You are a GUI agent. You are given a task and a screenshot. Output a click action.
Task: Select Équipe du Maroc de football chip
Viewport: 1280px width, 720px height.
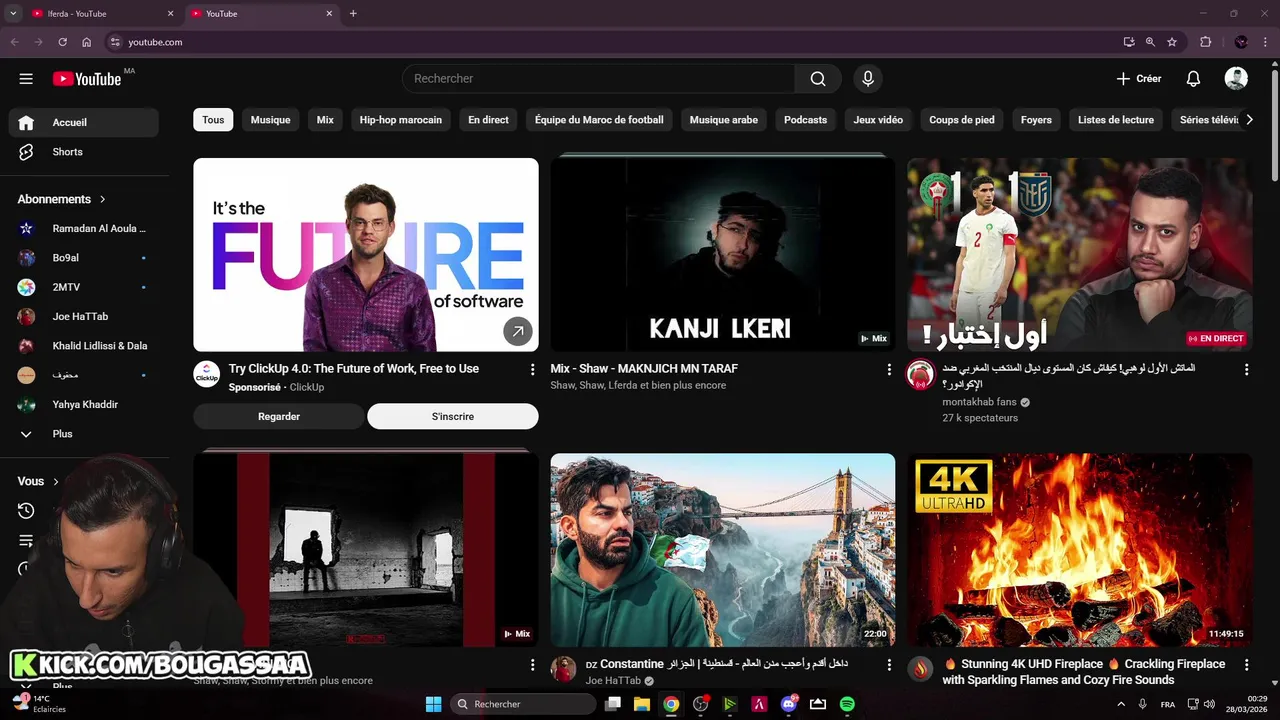[x=599, y=120]
